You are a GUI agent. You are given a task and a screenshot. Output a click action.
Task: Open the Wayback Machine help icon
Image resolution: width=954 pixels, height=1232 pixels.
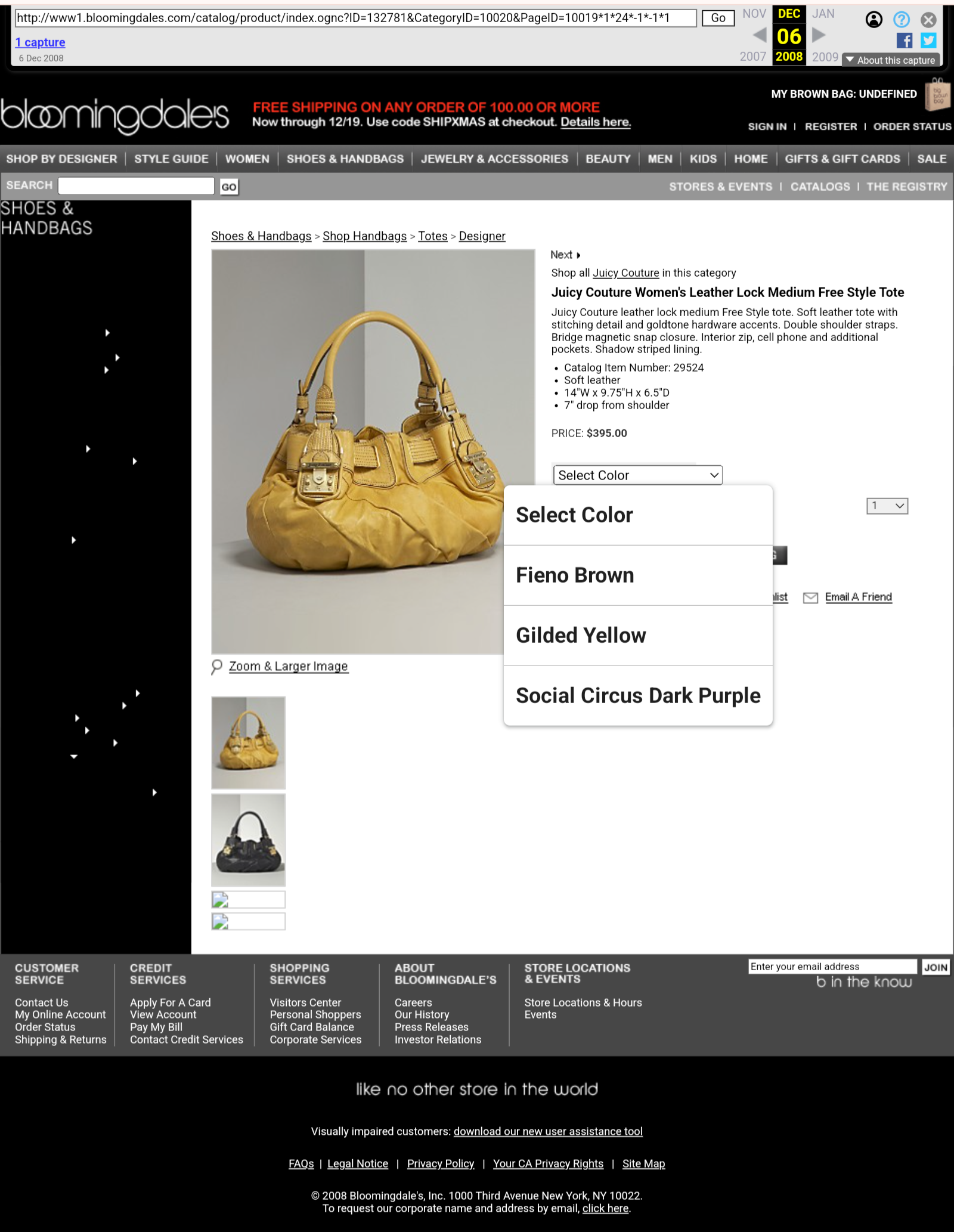901,20
